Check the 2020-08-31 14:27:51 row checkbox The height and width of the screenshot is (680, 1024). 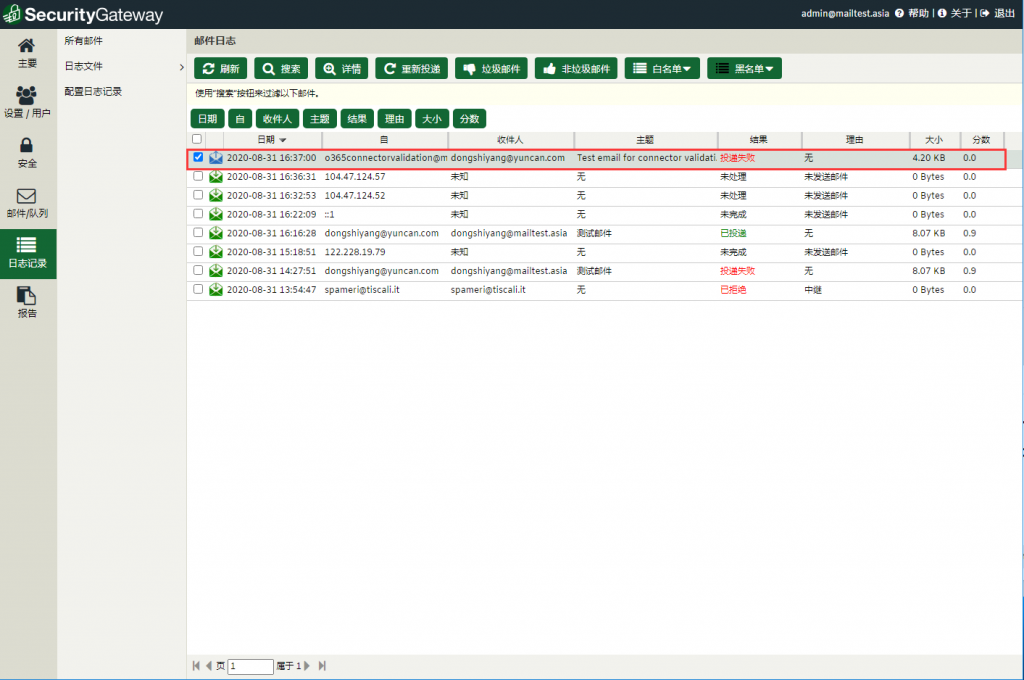tap(198, 270)
